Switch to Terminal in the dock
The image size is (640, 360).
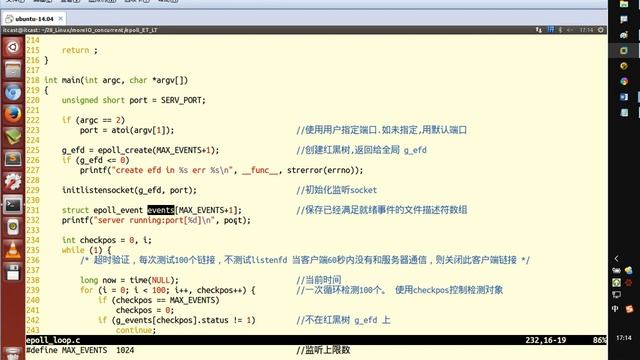point(13,204)
